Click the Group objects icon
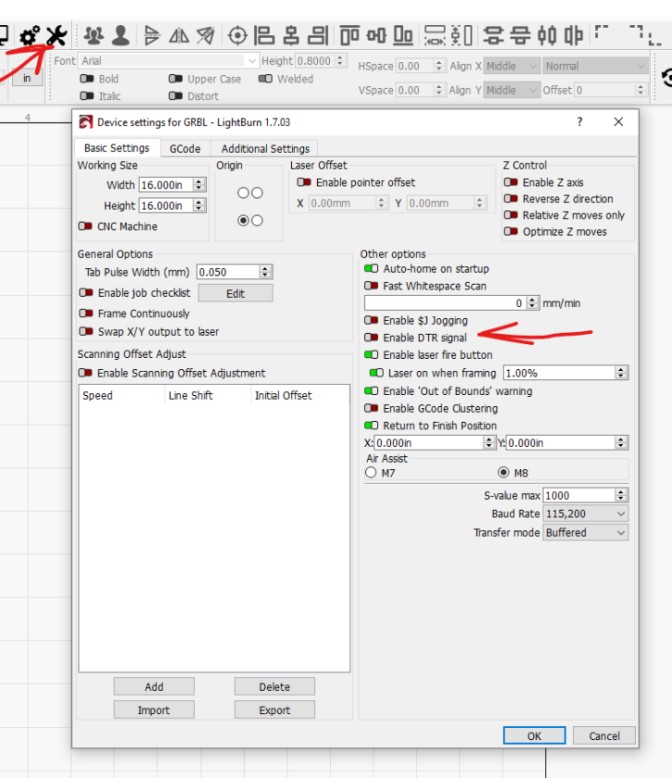 (x=93, y=36)
